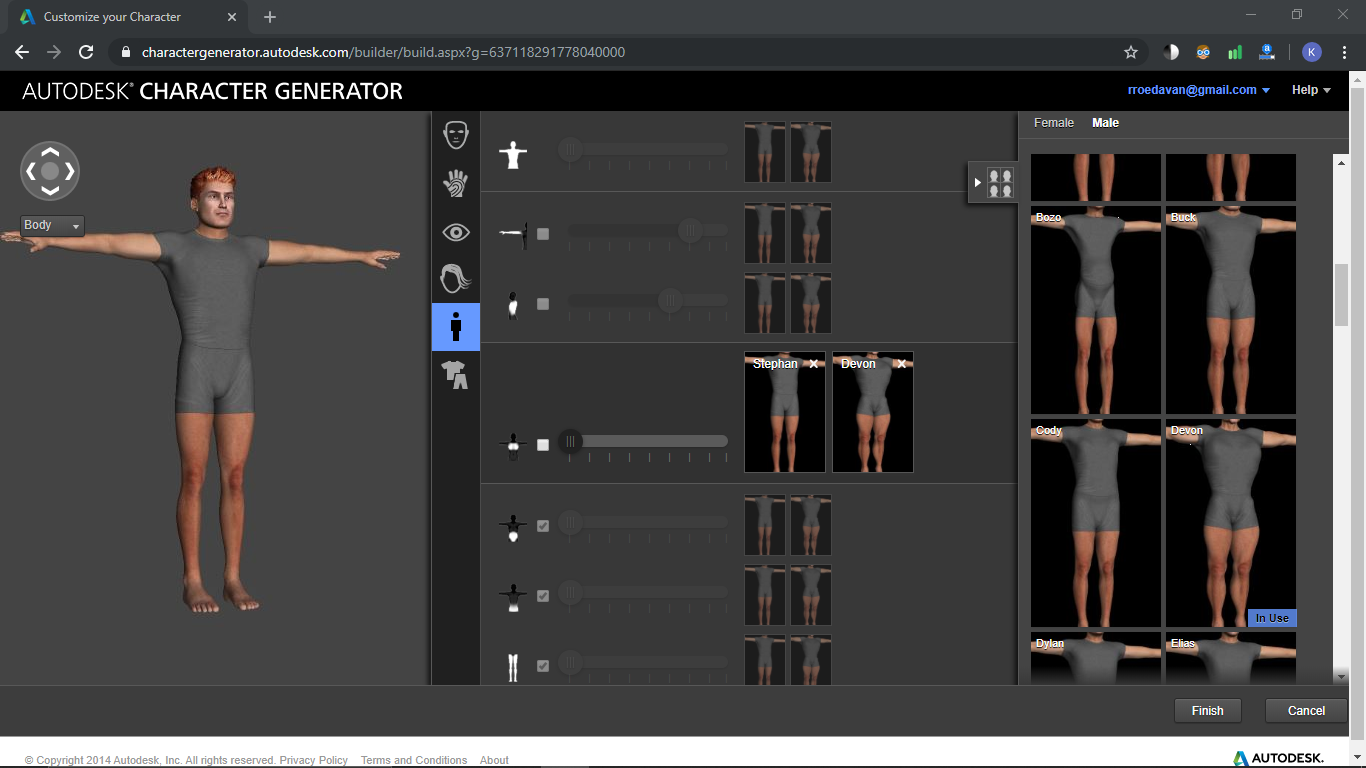Click the active chest region blend icon

(513, 444)
